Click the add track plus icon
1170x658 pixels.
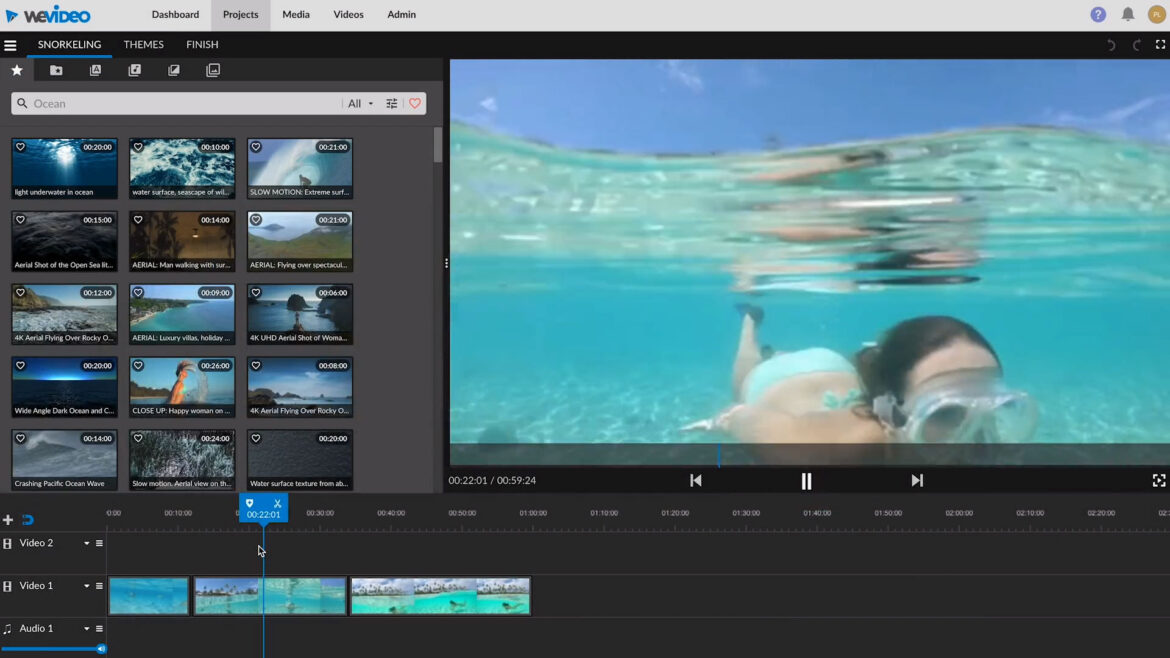click(x=8, y=520)
